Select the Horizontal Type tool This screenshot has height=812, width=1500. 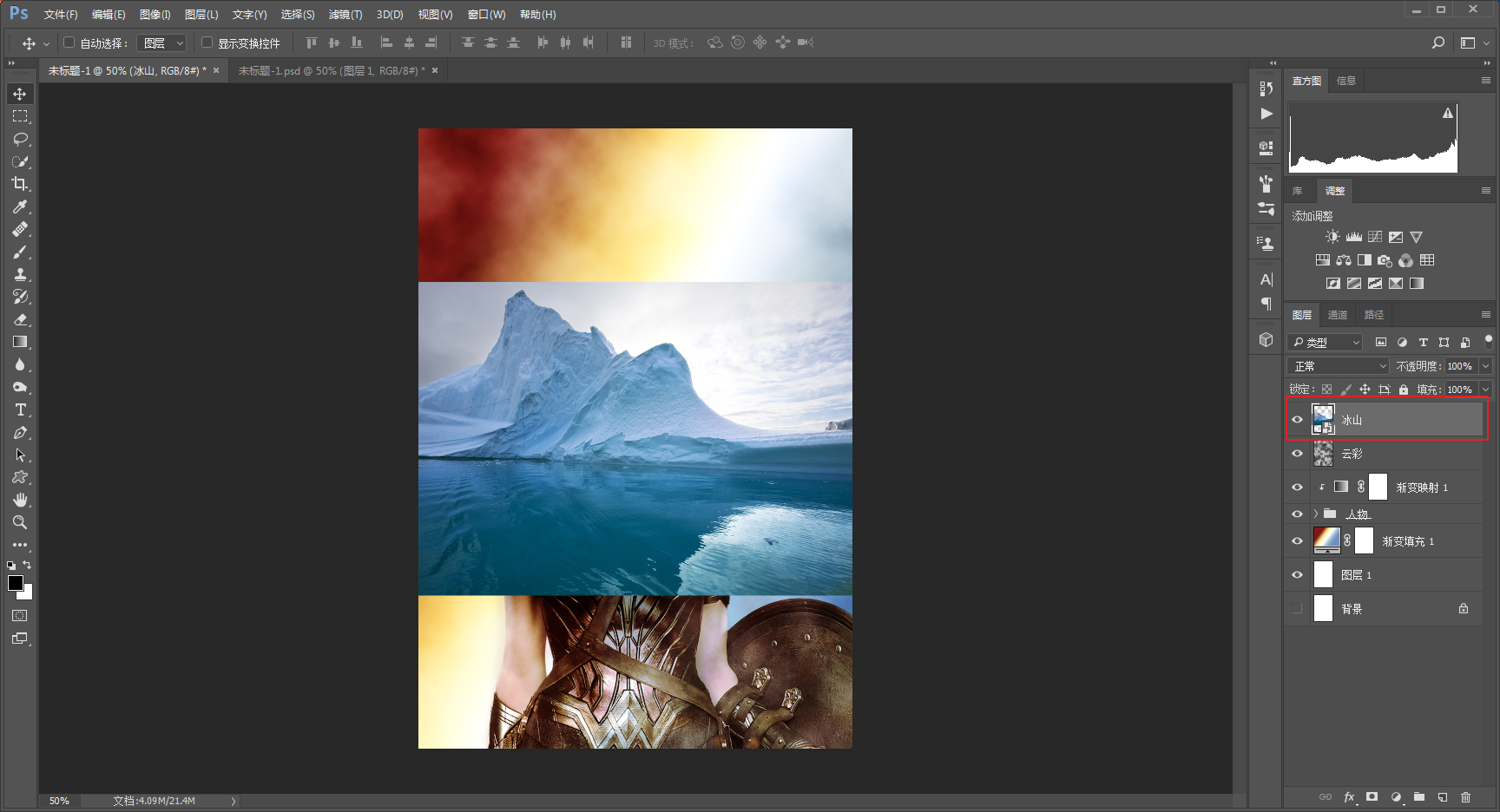coord(20,409)
